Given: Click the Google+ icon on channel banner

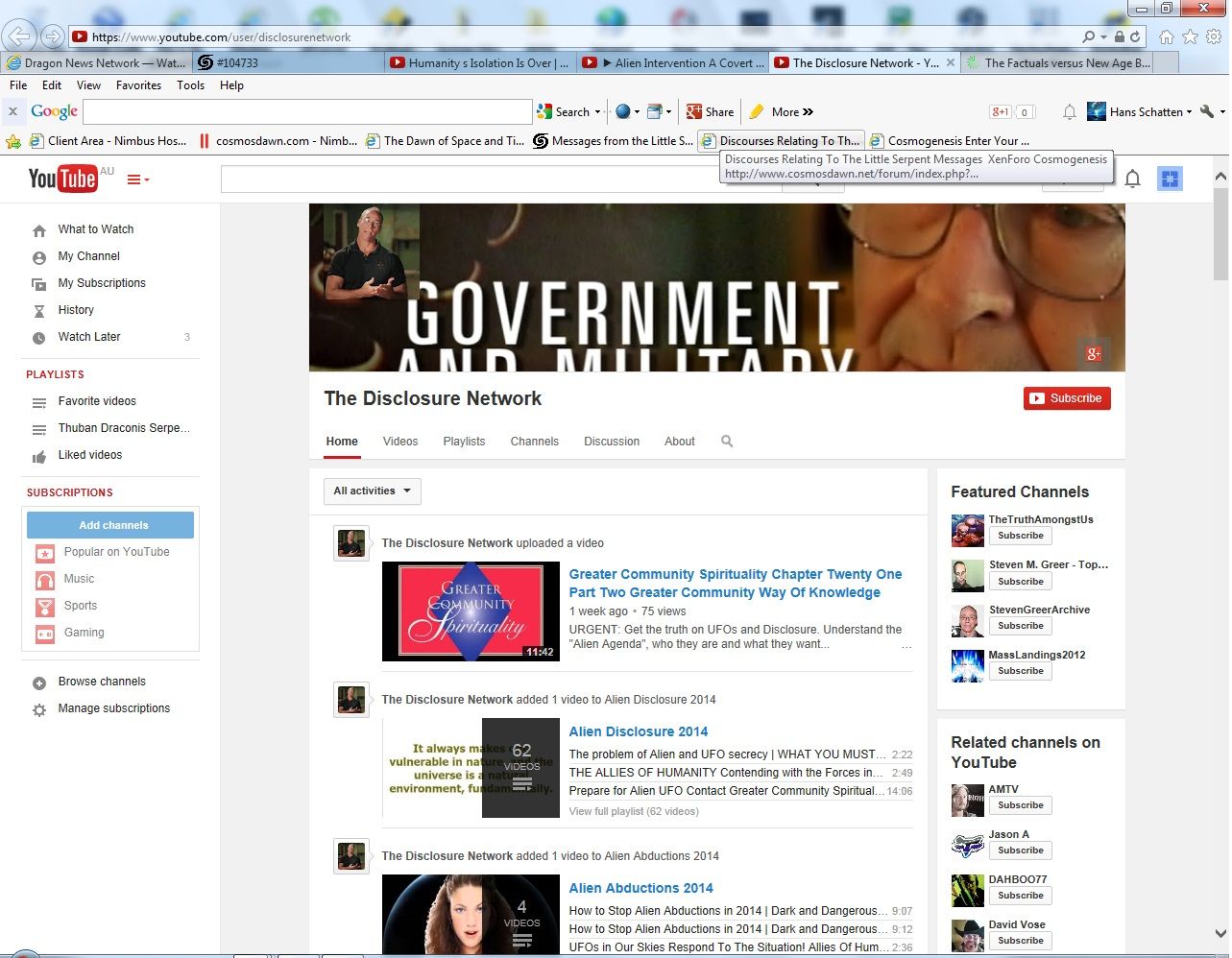Looking at the screenshot, I should click(x=1094, y=353).
